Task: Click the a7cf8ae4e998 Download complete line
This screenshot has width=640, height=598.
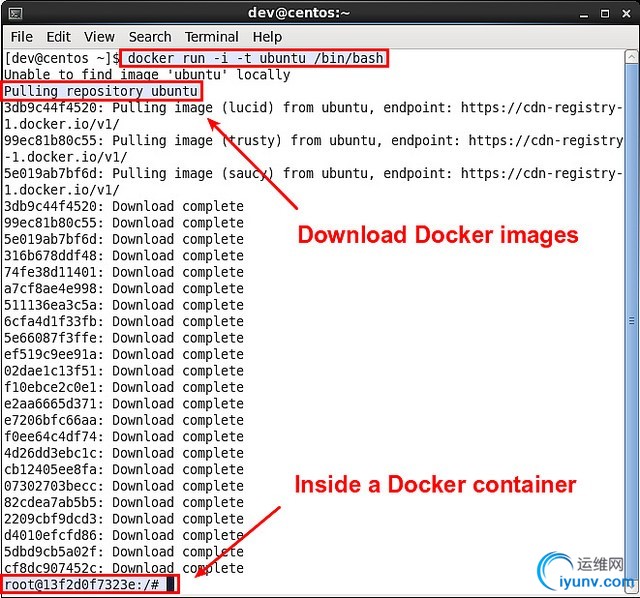Action: 124,289
